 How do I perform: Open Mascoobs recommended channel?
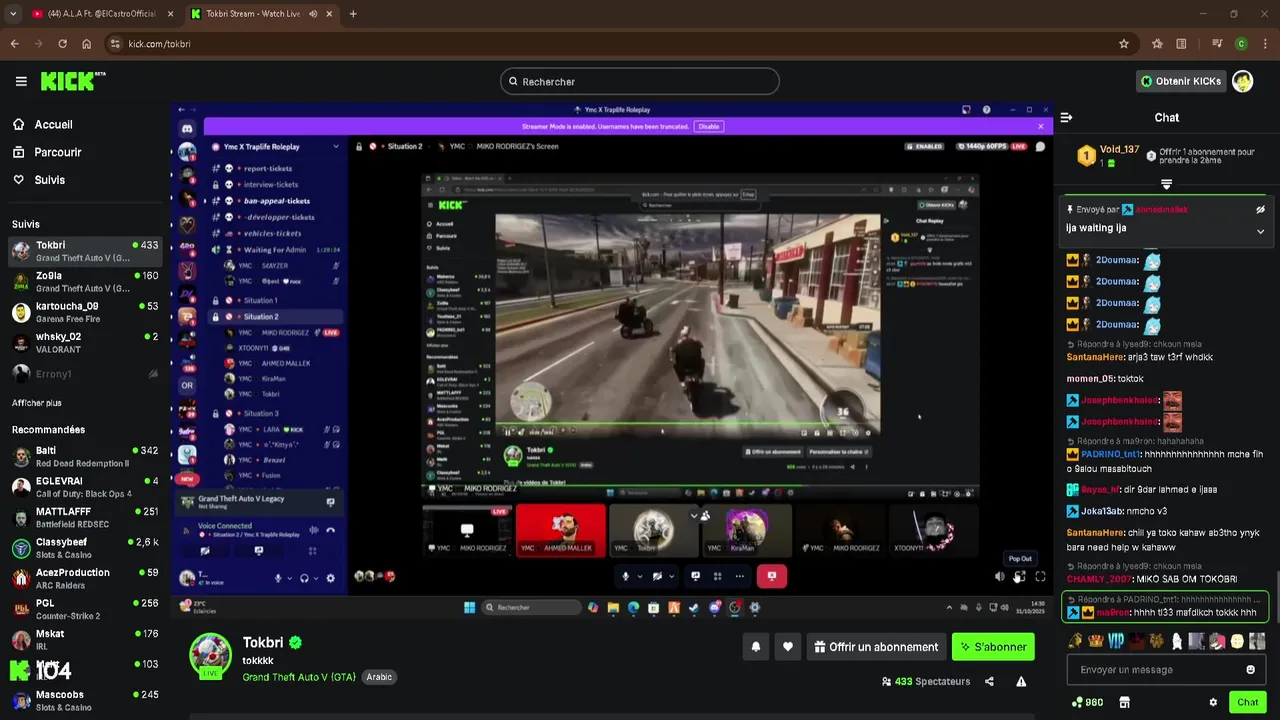click(85, 701)
